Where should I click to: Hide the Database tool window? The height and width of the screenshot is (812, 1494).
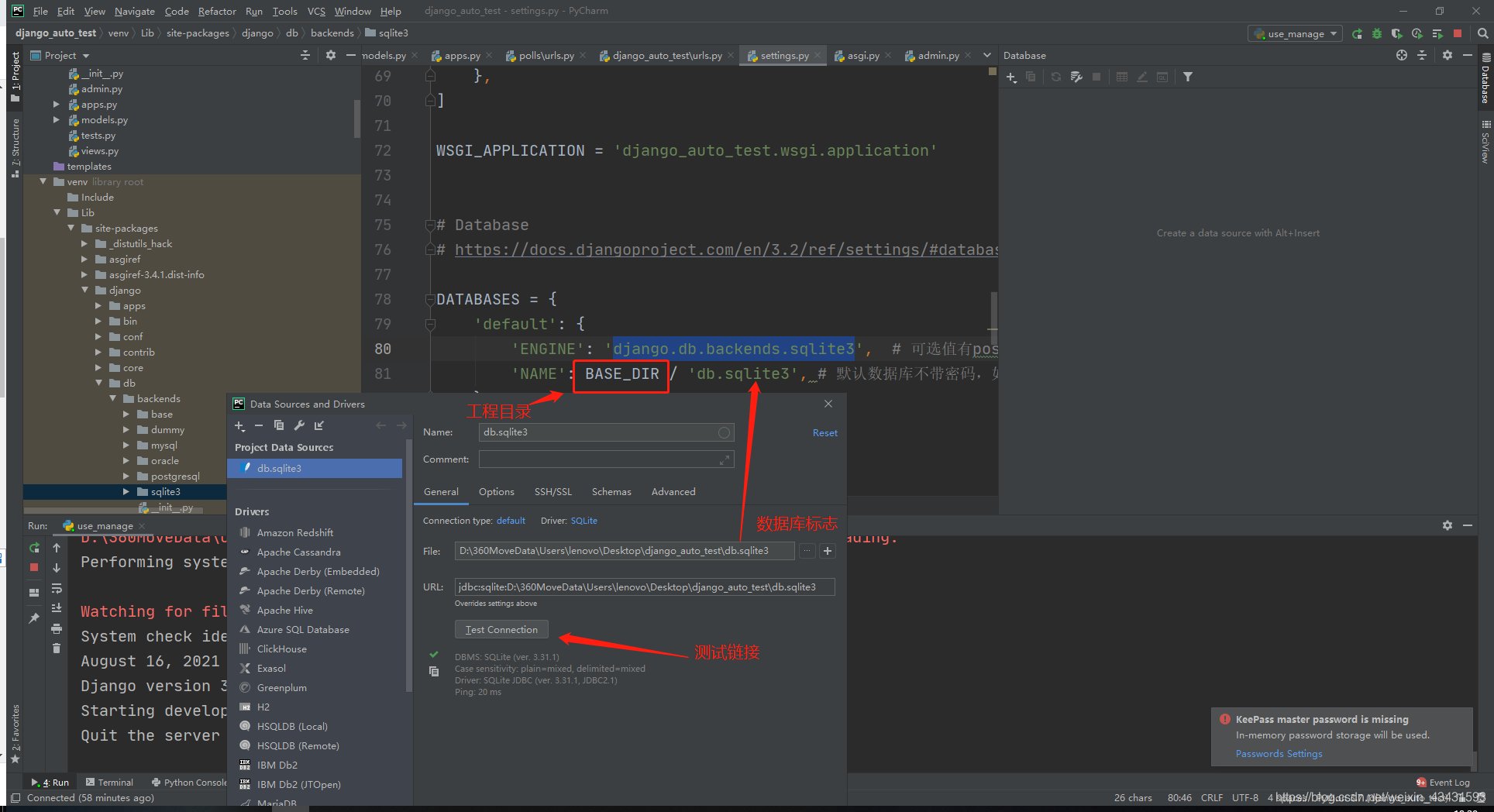pyautogui.click(x=1467, y=56)
